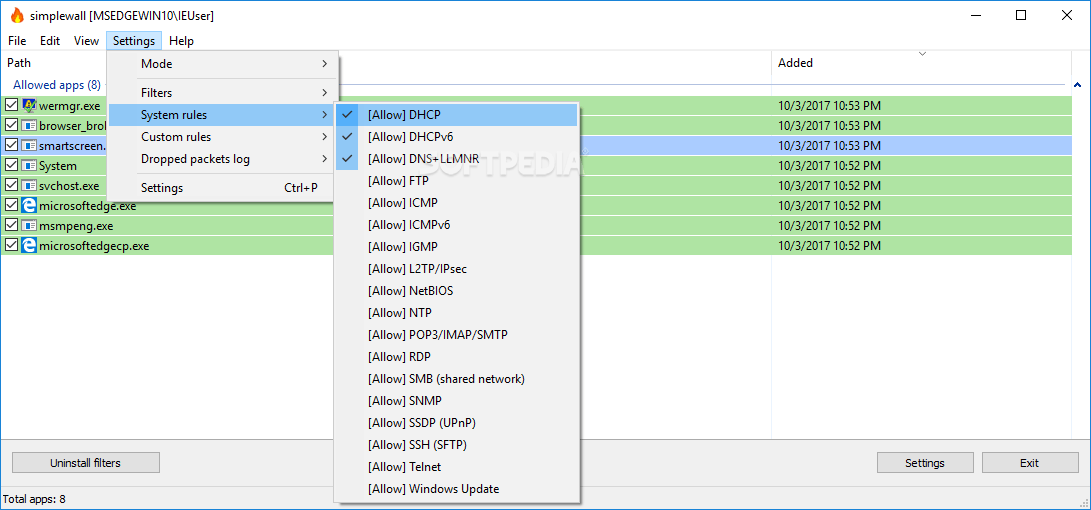Expand the Custom rules submenu

223,137
